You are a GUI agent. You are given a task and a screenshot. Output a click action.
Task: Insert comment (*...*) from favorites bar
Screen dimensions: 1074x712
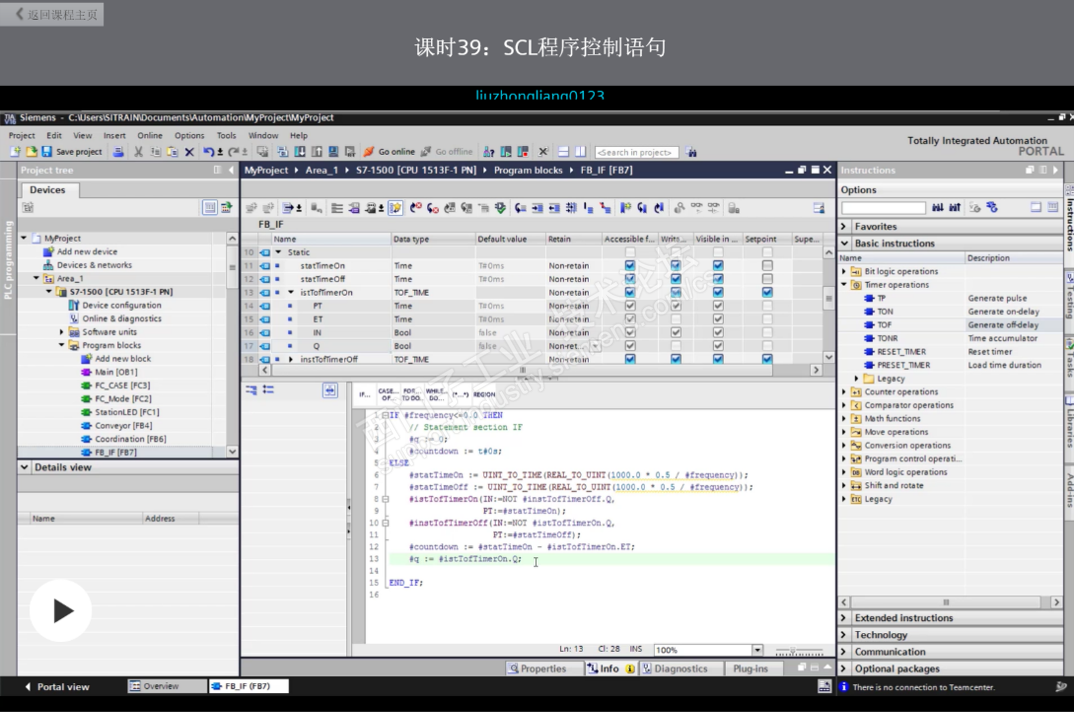point(460,394)
